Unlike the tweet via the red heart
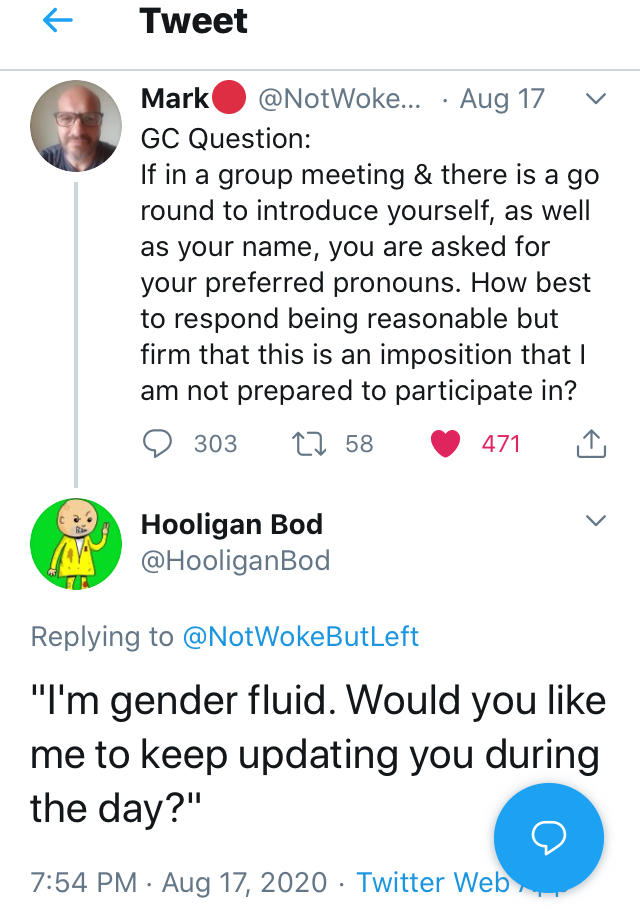Image resolution: width=640 pixels, height=911 pixels. point(445,443)
